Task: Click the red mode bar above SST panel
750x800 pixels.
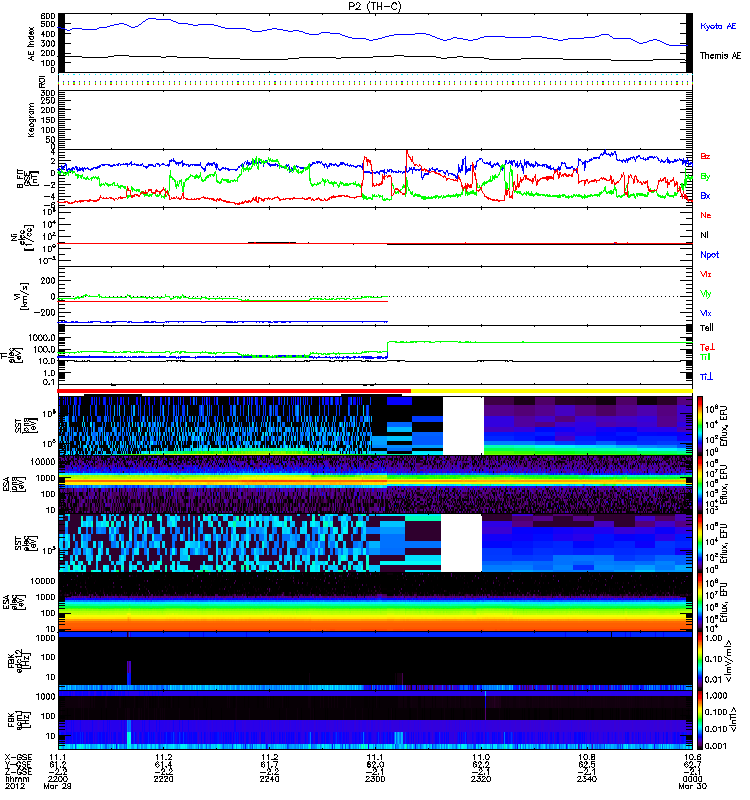Action: tap(234, 391)
